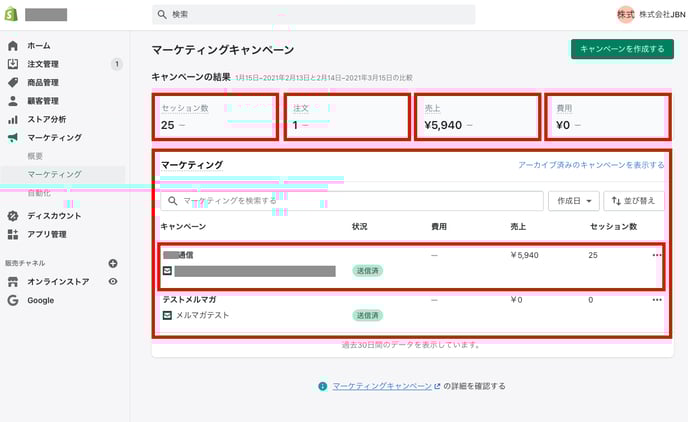The height and width of the screenshot is (422, 688).
Task: Select 概要 submenu under マーケティング
Action: [x=35, y=156]
